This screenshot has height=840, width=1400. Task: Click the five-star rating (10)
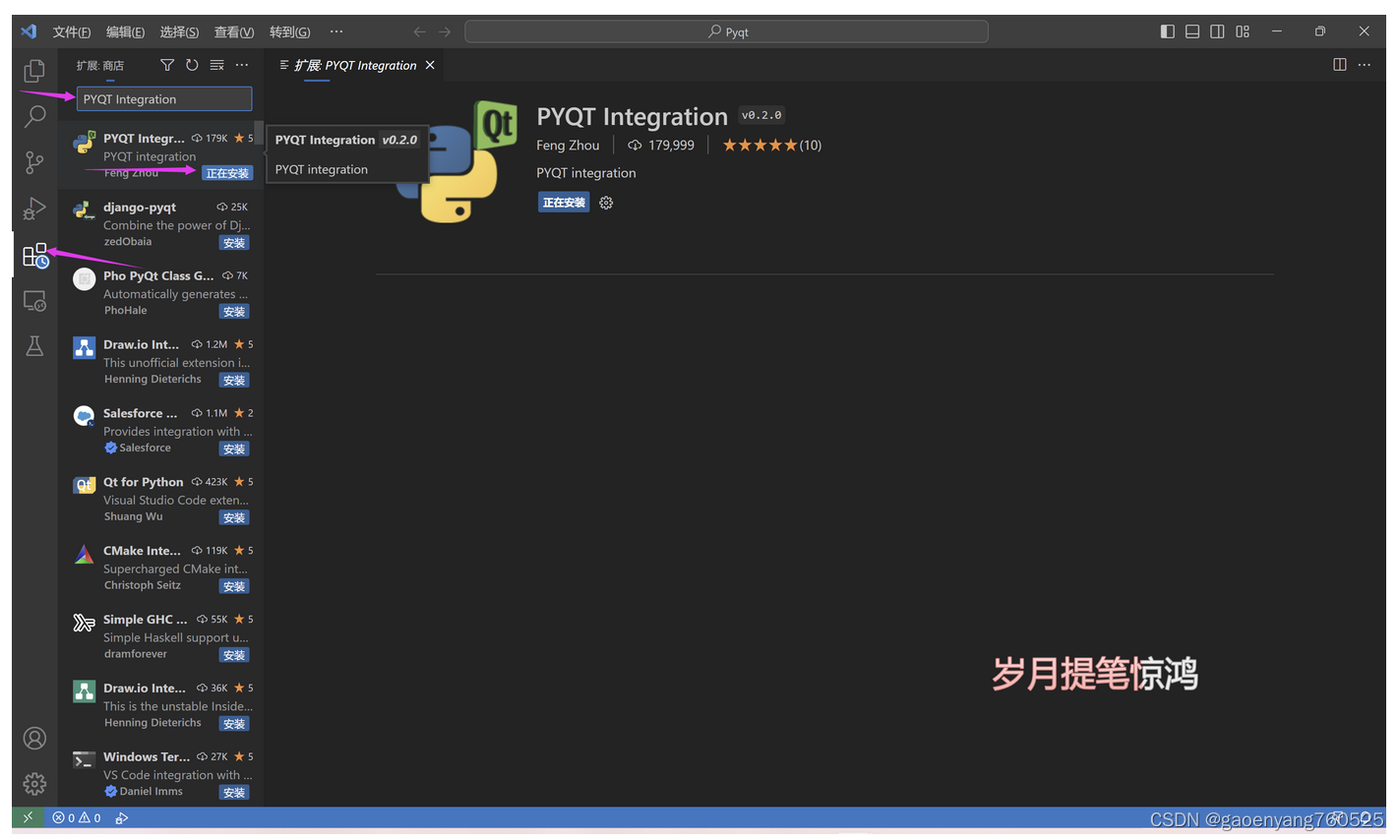tap(772, 145)
